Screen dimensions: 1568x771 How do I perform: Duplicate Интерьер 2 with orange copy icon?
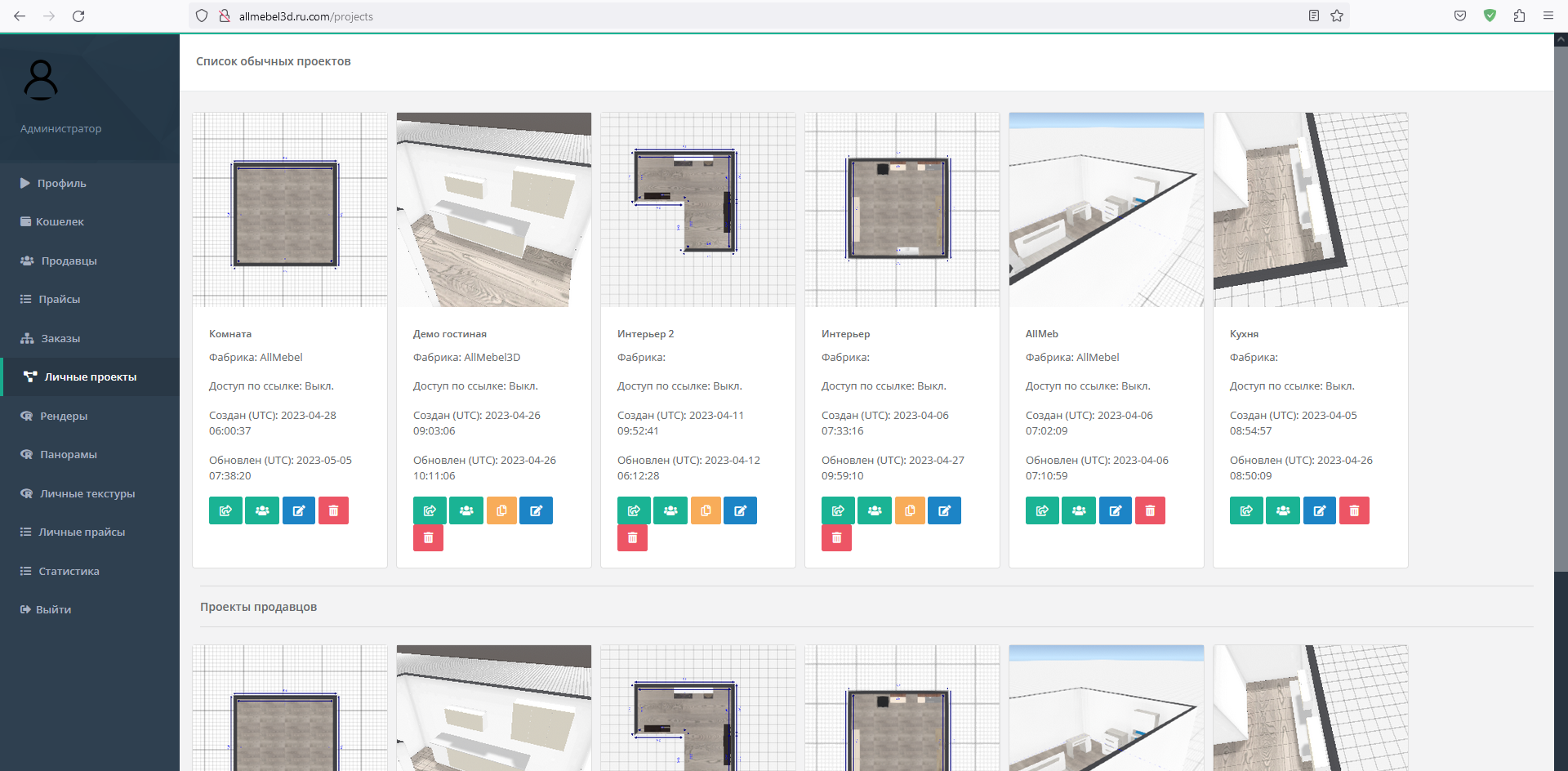pyautogui.click(x=706, y=510)
